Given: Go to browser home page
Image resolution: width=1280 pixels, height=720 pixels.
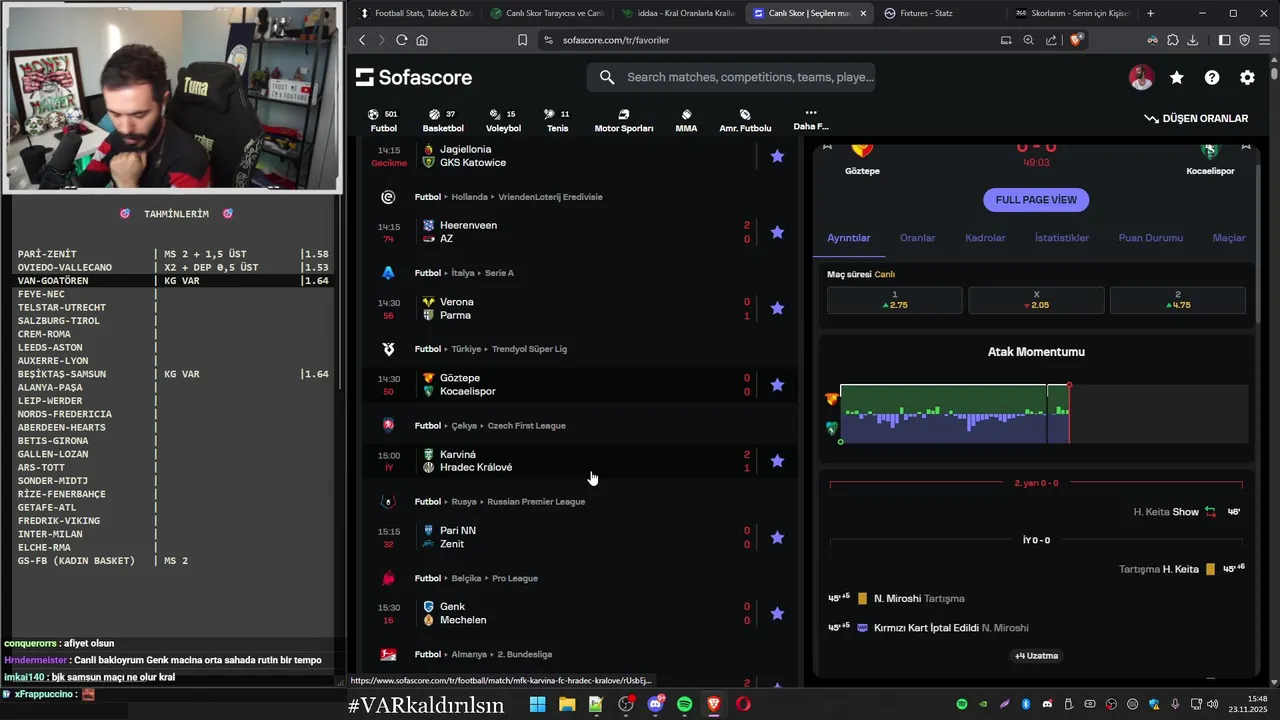Looking at the screenshot, I should (422, 40).
